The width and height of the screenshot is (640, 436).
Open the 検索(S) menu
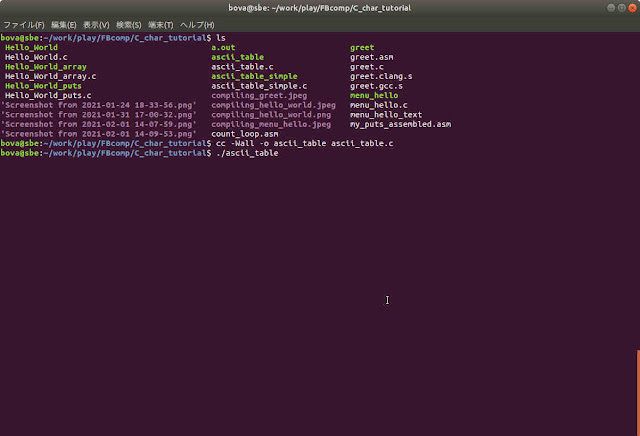129,25
